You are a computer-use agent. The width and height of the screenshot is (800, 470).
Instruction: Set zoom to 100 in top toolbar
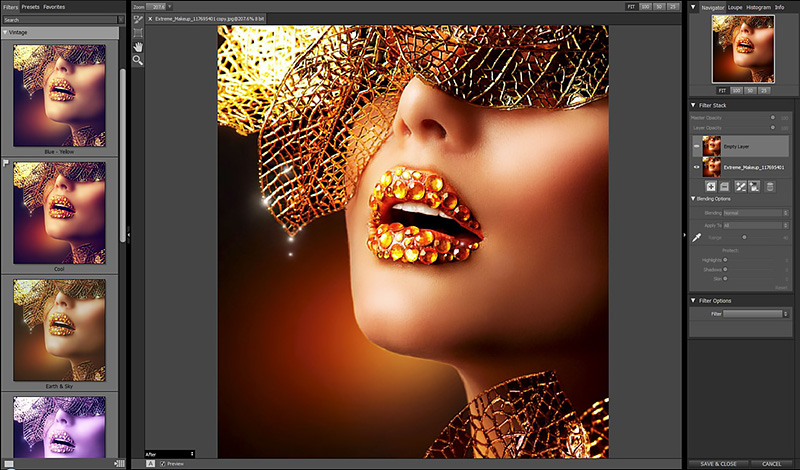tap(645, 7)
